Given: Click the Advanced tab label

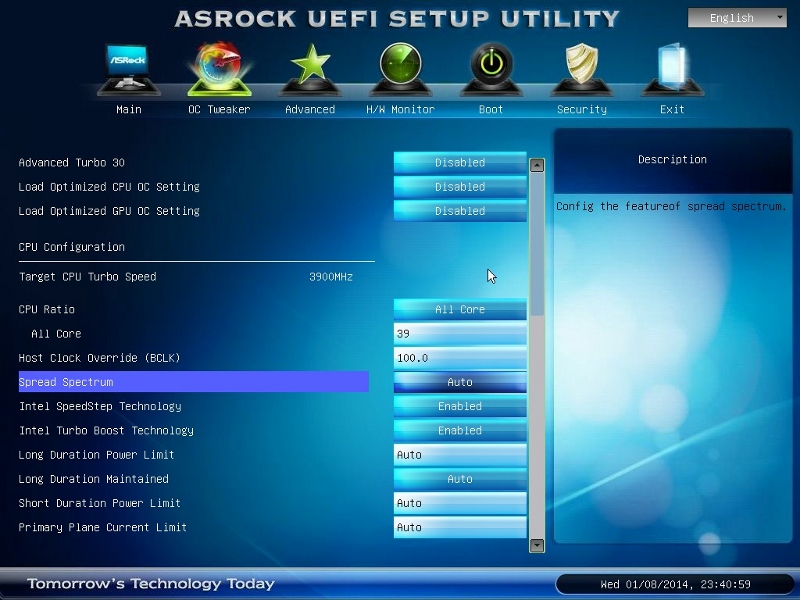Looking at the screenshot, I should click(x=310, y=109).
